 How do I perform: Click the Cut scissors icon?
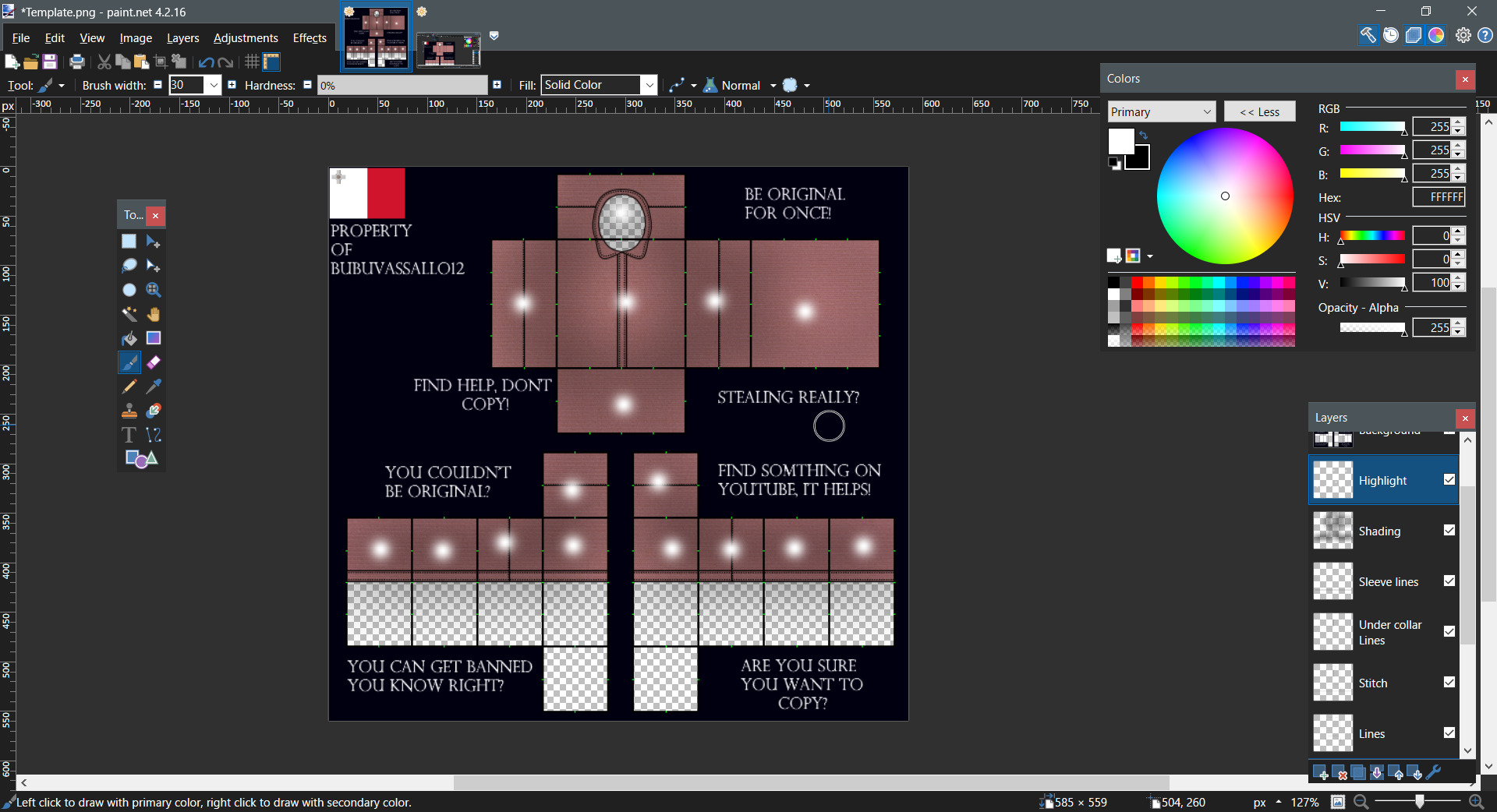click(104, 62)
